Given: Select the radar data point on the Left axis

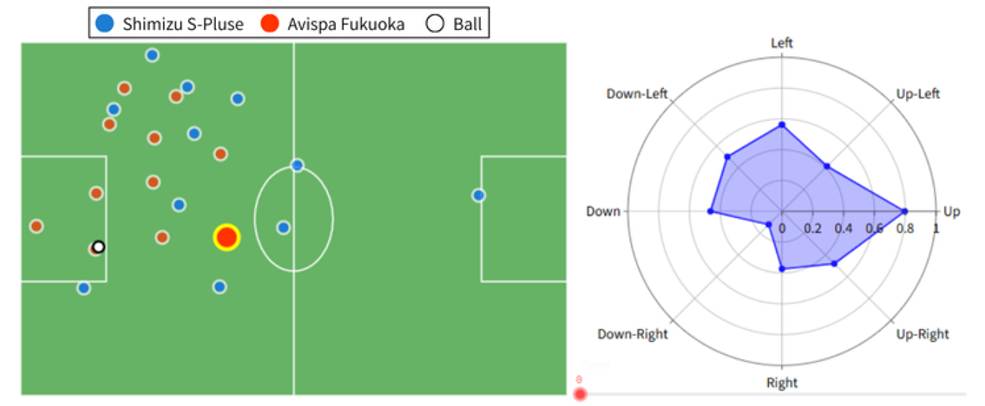Looking at the screenshot, I should point(782,125).
